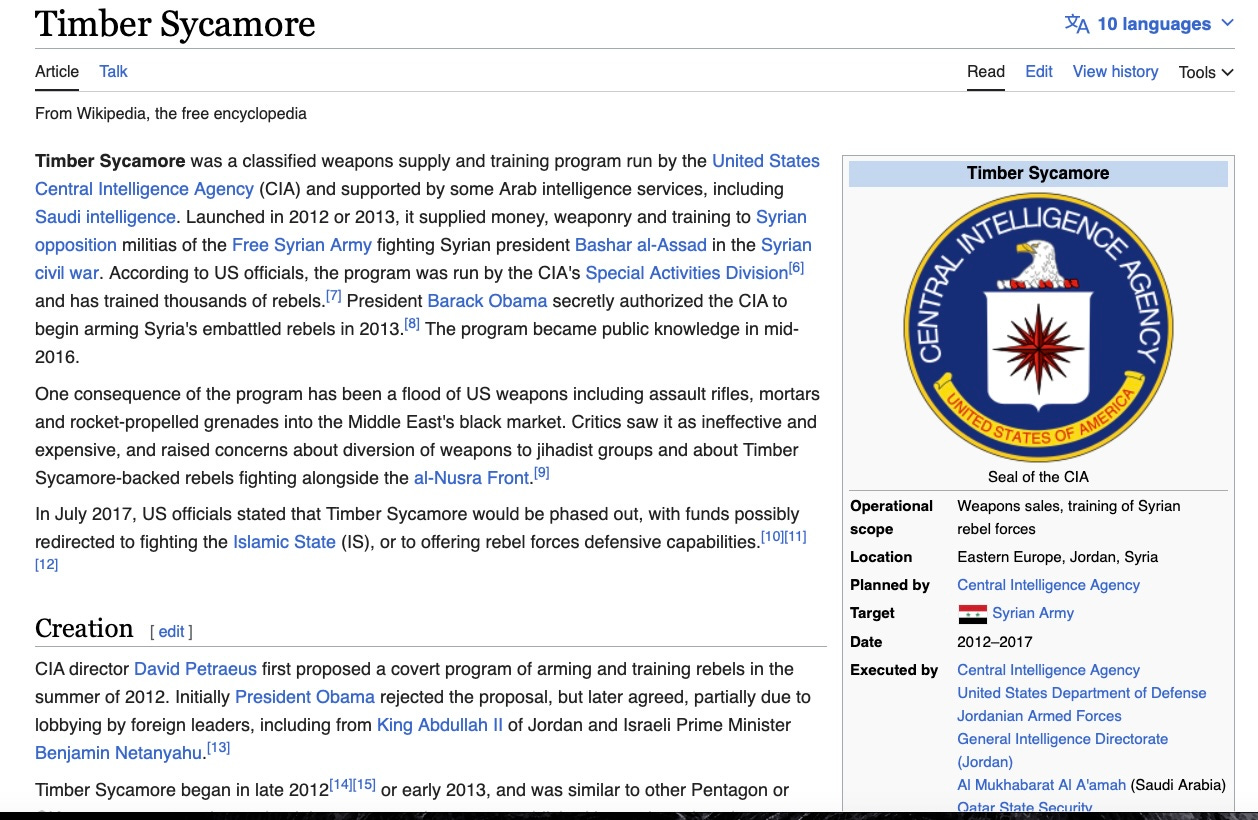
Task: Expand the Tools menu
Action: tap(1206, 72)
